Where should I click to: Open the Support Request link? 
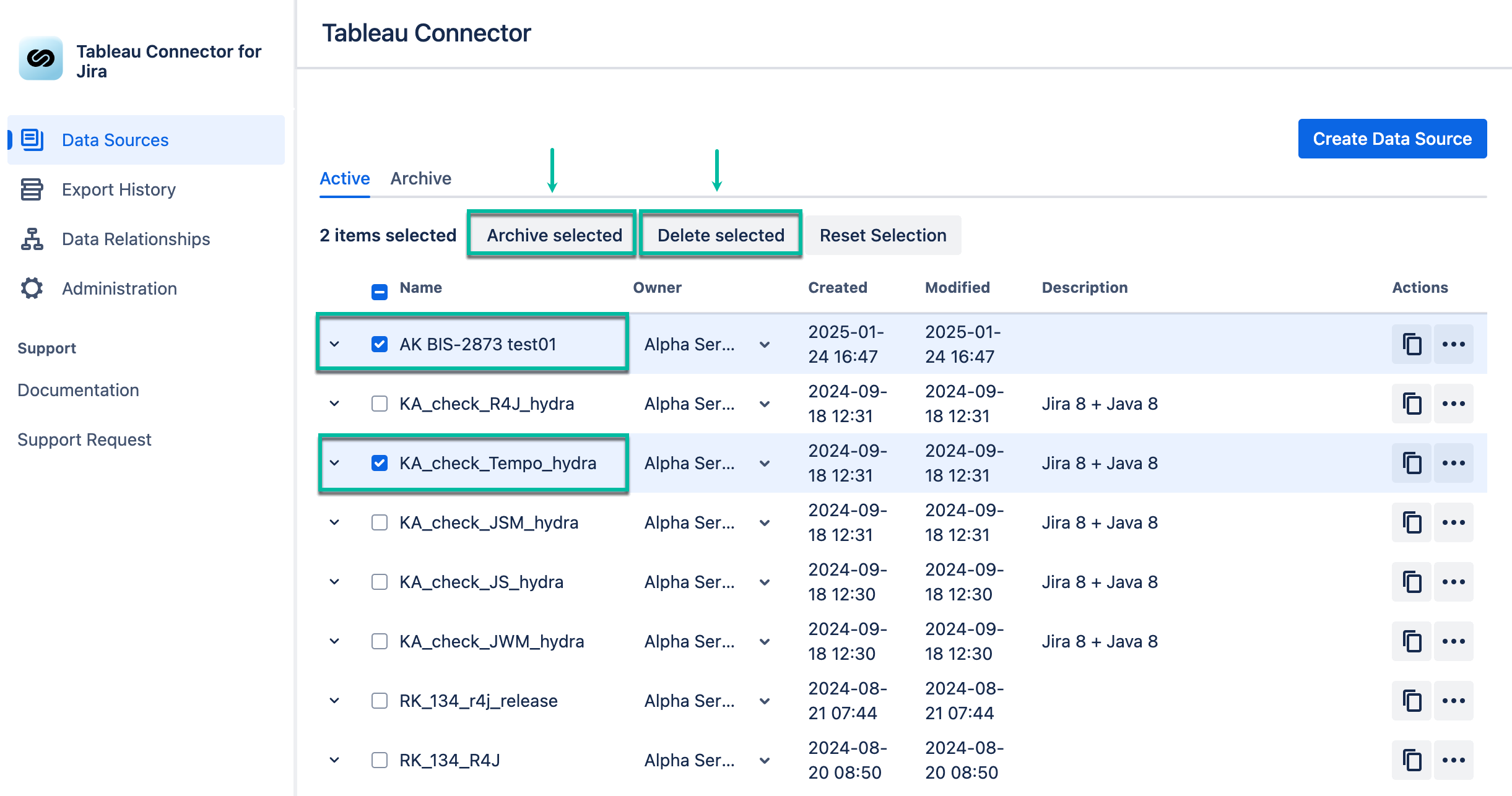click(x=84, y=439)
